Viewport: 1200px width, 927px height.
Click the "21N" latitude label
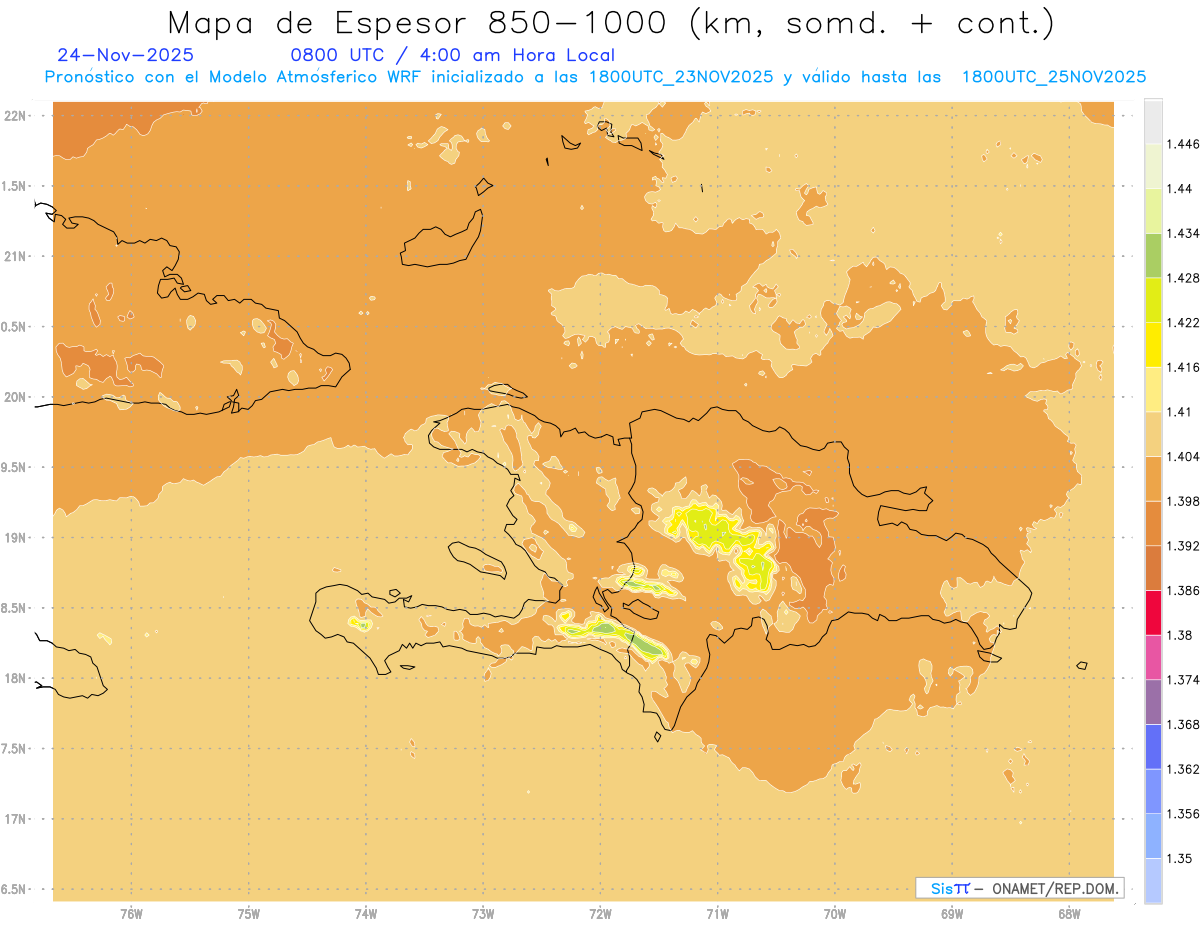pyautogui.click(x=15, y=256)
